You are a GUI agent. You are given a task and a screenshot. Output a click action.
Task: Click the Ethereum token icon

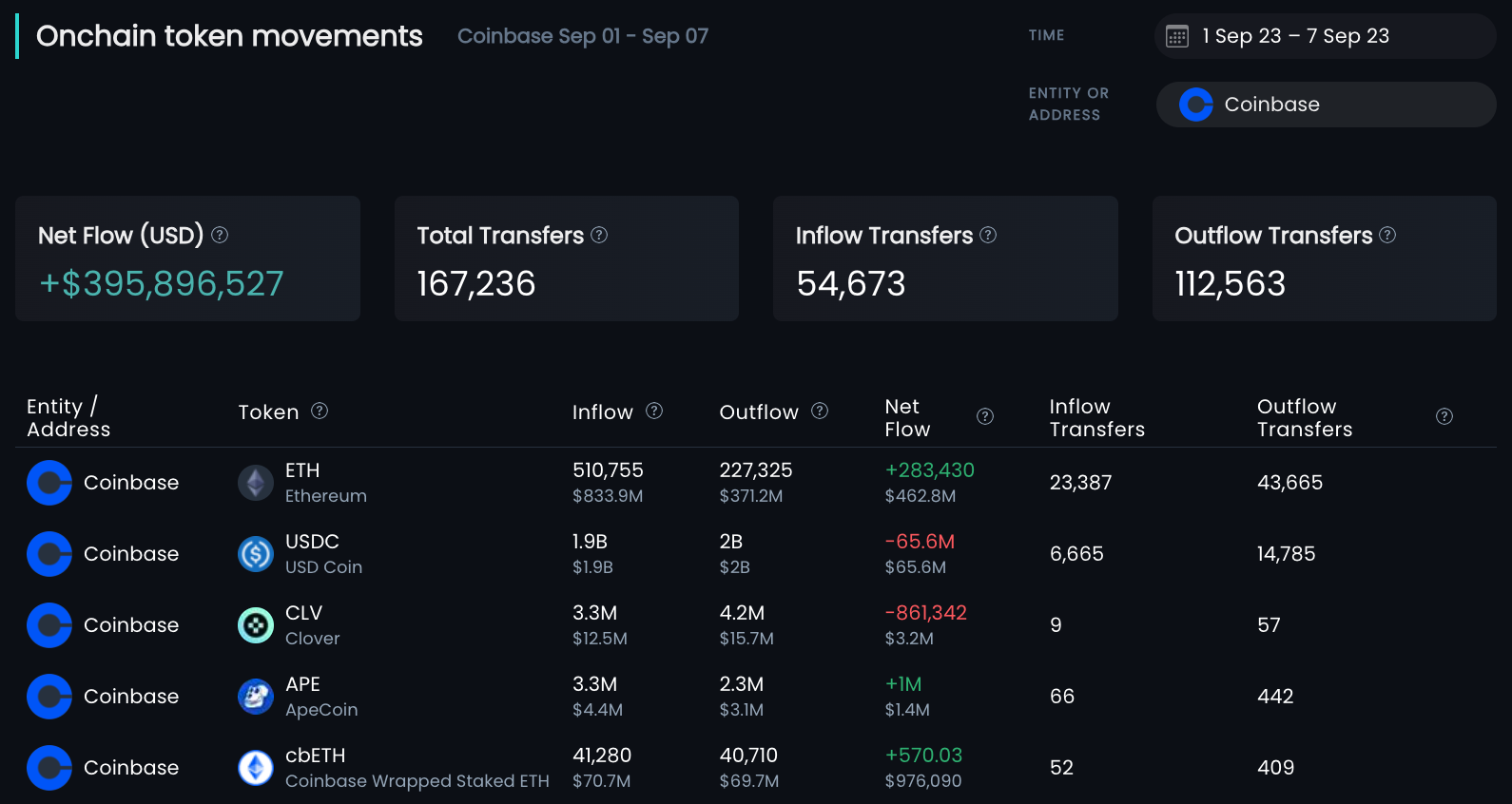click(256, 483)
